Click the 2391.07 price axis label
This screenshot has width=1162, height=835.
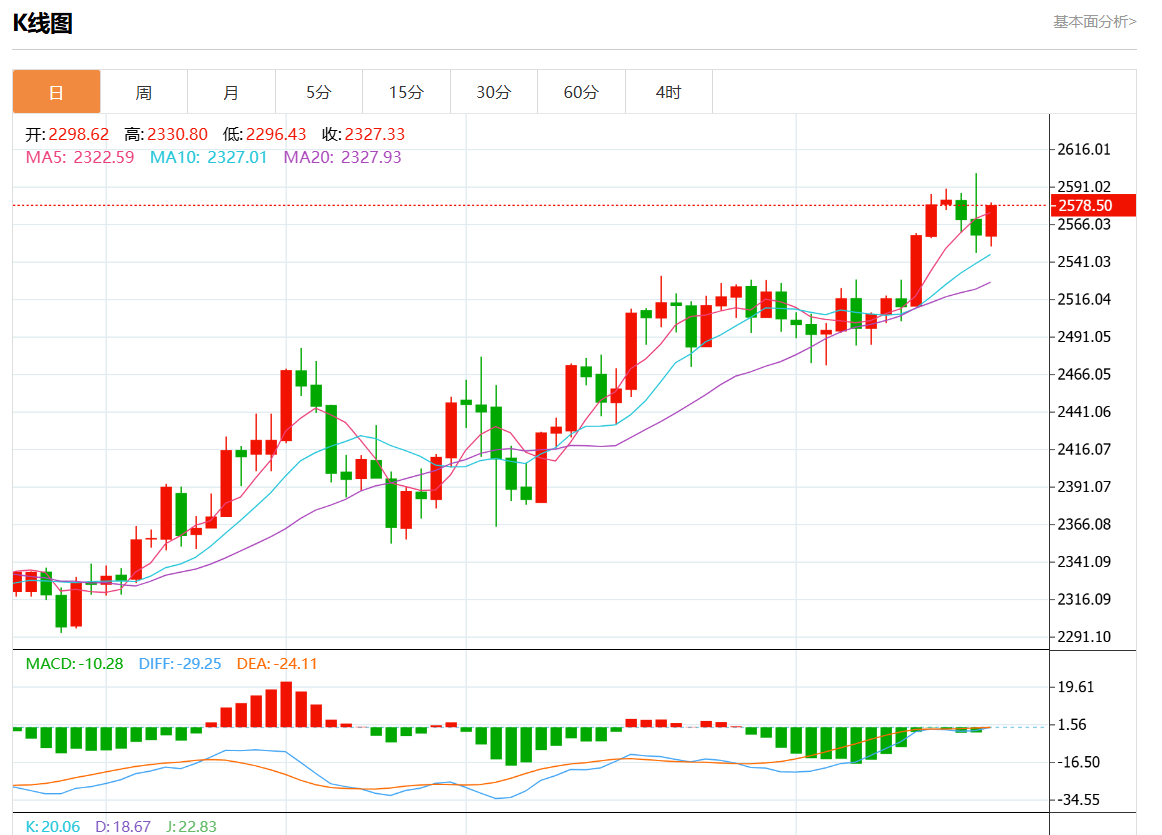pos(1083,487)
